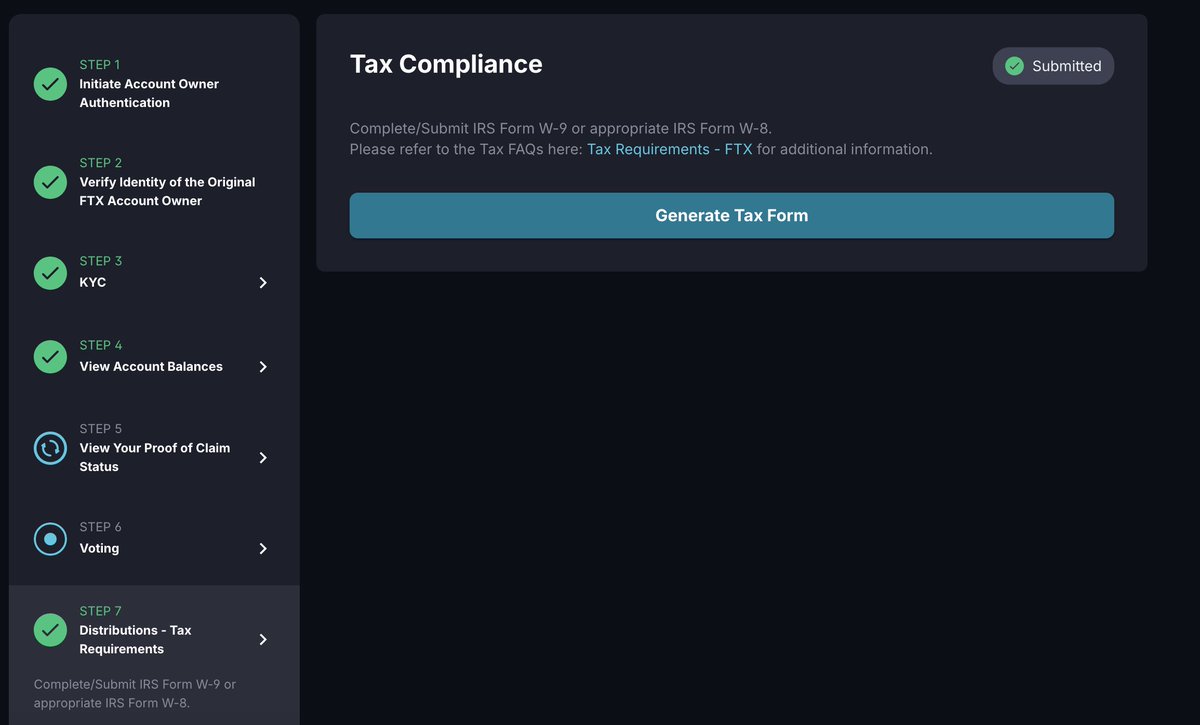
Task: Expand the Voting step chevron
Action: [x=263, y=549]
